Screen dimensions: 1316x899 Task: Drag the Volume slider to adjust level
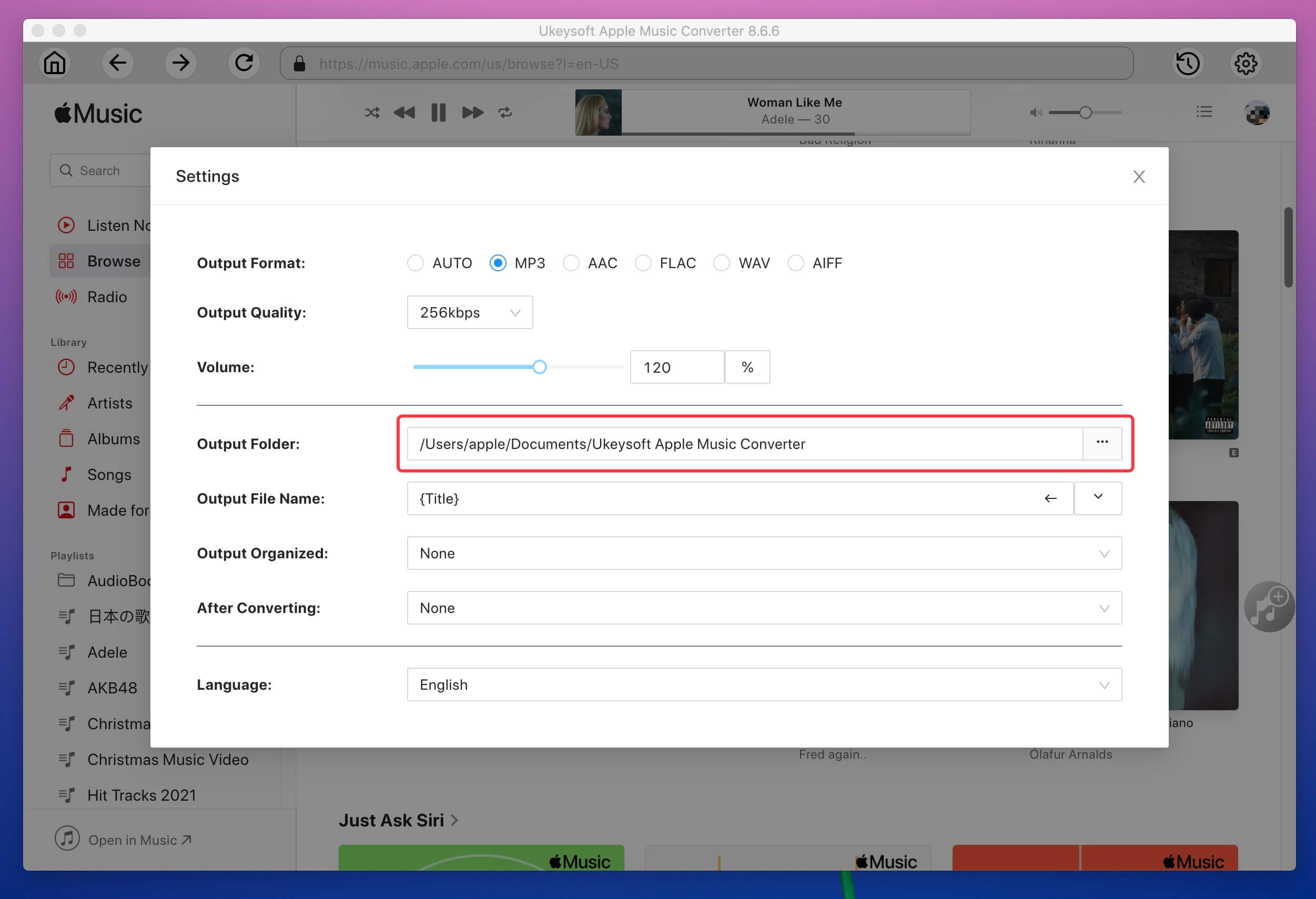[538, 367]
